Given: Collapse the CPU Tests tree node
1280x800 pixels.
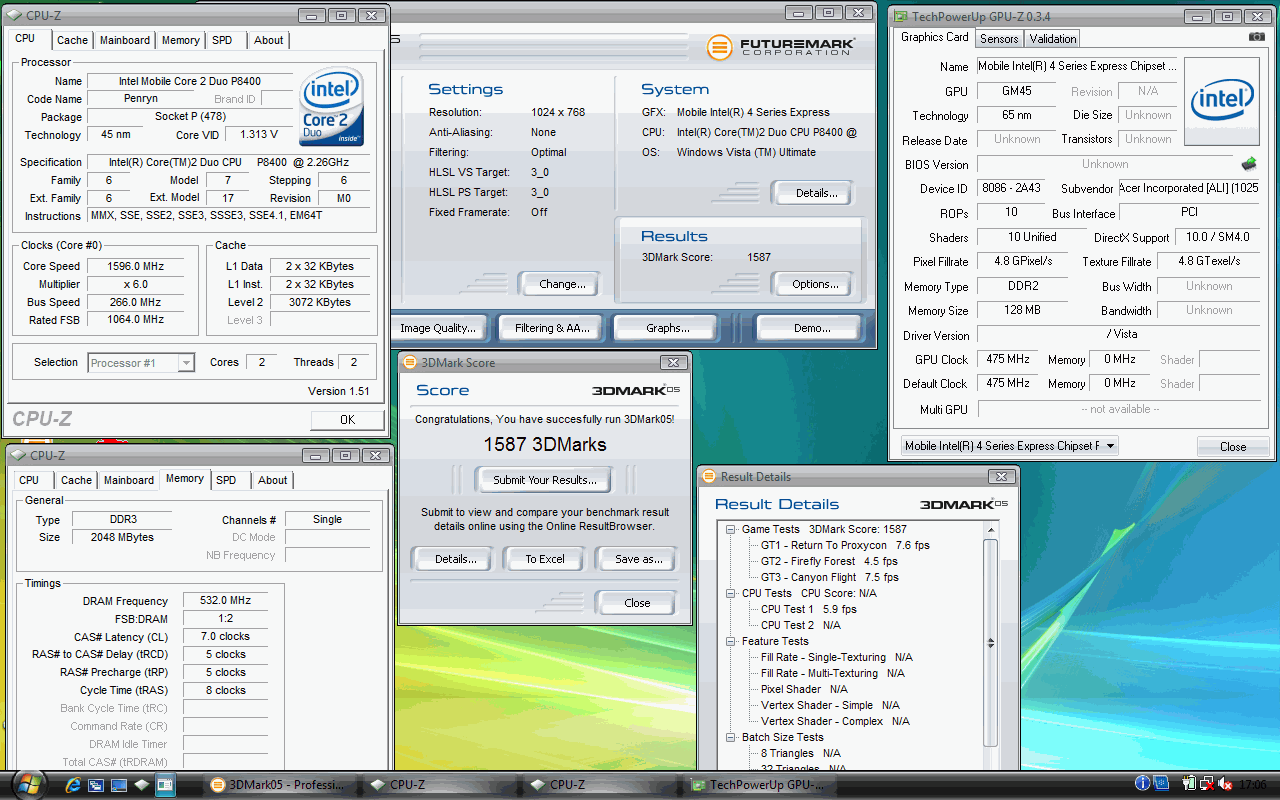Looking at the screenshot, I should [x=731, y=594].
